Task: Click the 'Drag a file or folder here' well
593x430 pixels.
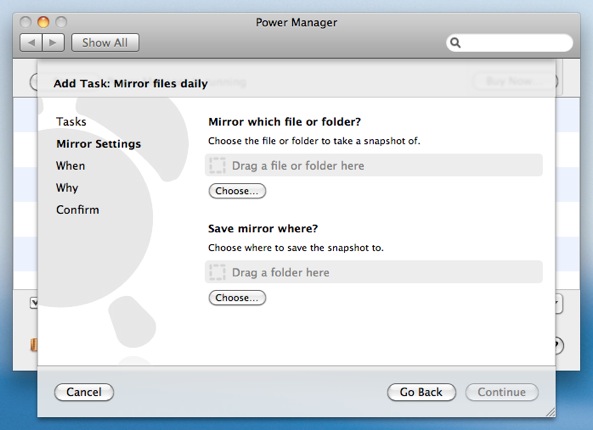Action: [374, 165]
